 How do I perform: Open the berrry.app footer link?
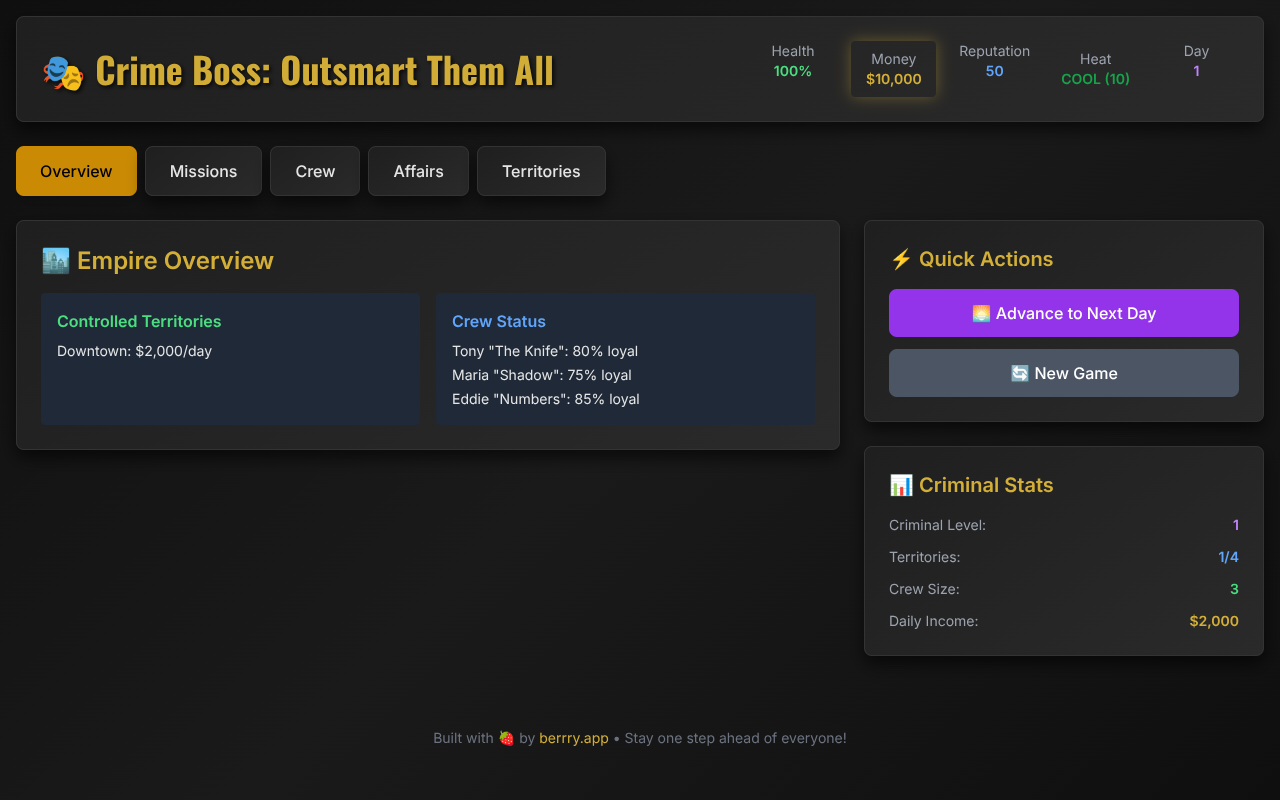[x=573, y=739]
